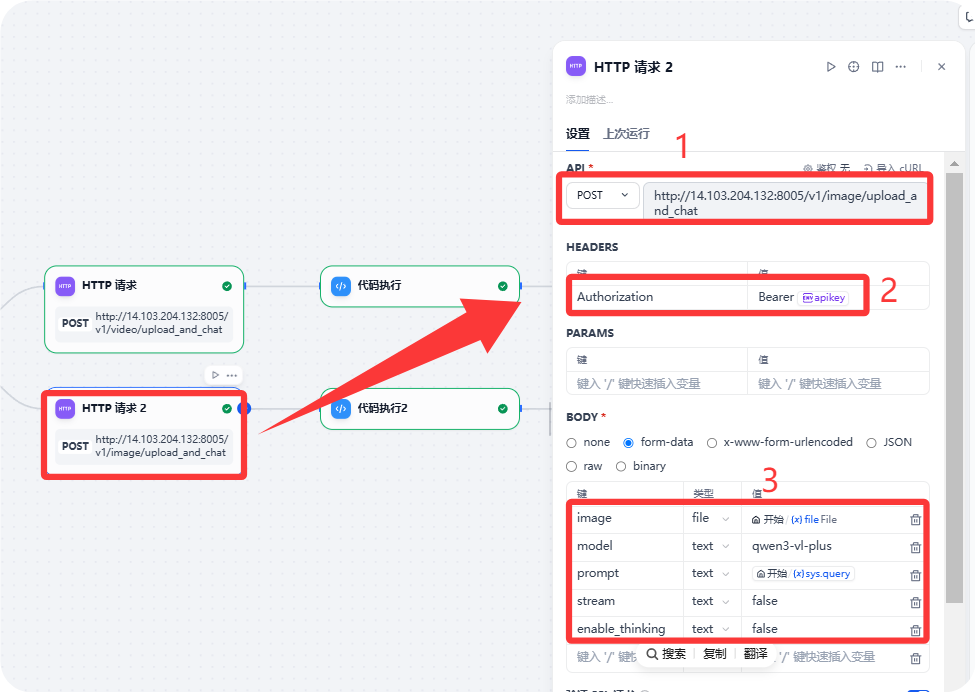Click the HTTP 请求 node purple icon on canvas
This screenshot has width=975, height=692.
65,286
